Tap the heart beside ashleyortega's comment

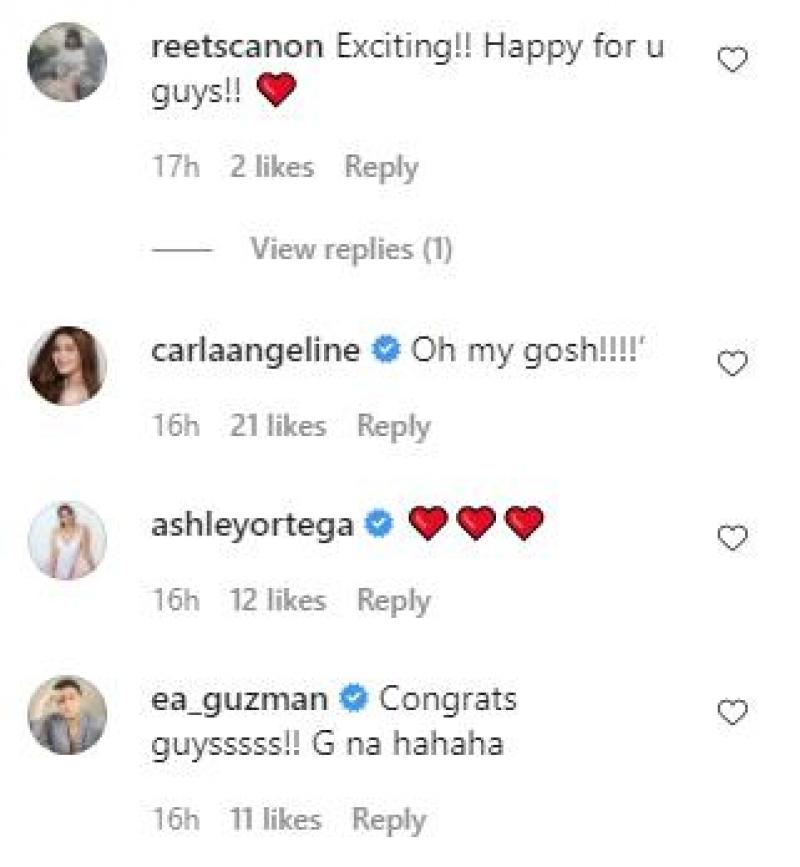click(x=734, y=539)
